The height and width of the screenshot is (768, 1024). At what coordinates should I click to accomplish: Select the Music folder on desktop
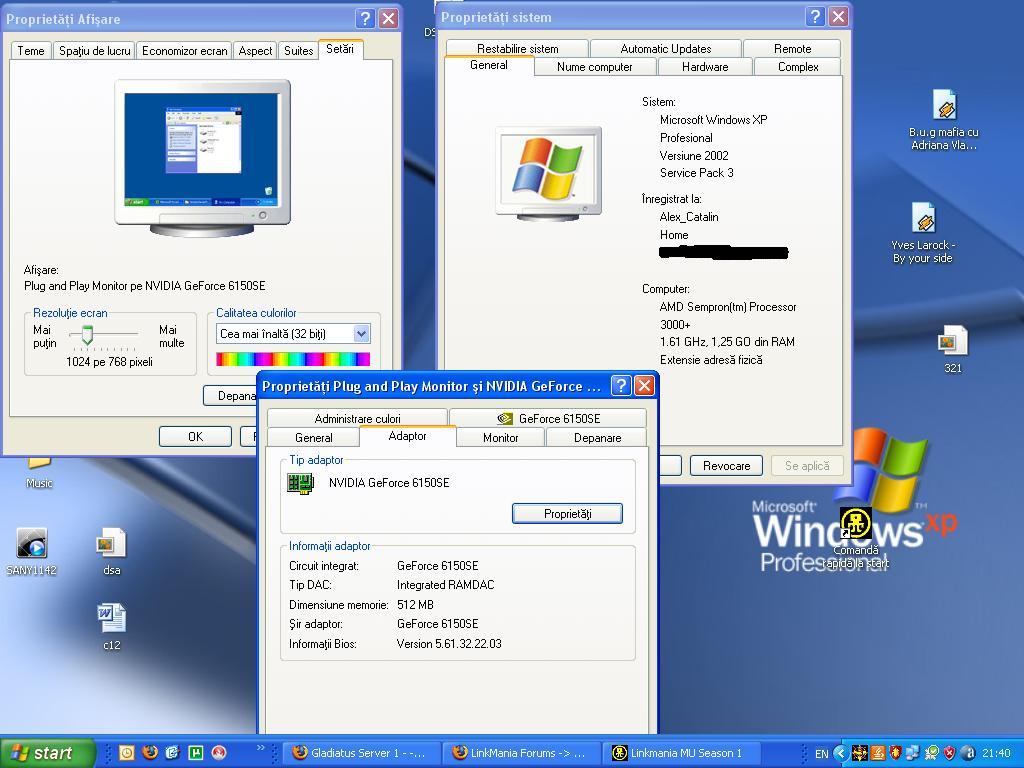point(39,473)
